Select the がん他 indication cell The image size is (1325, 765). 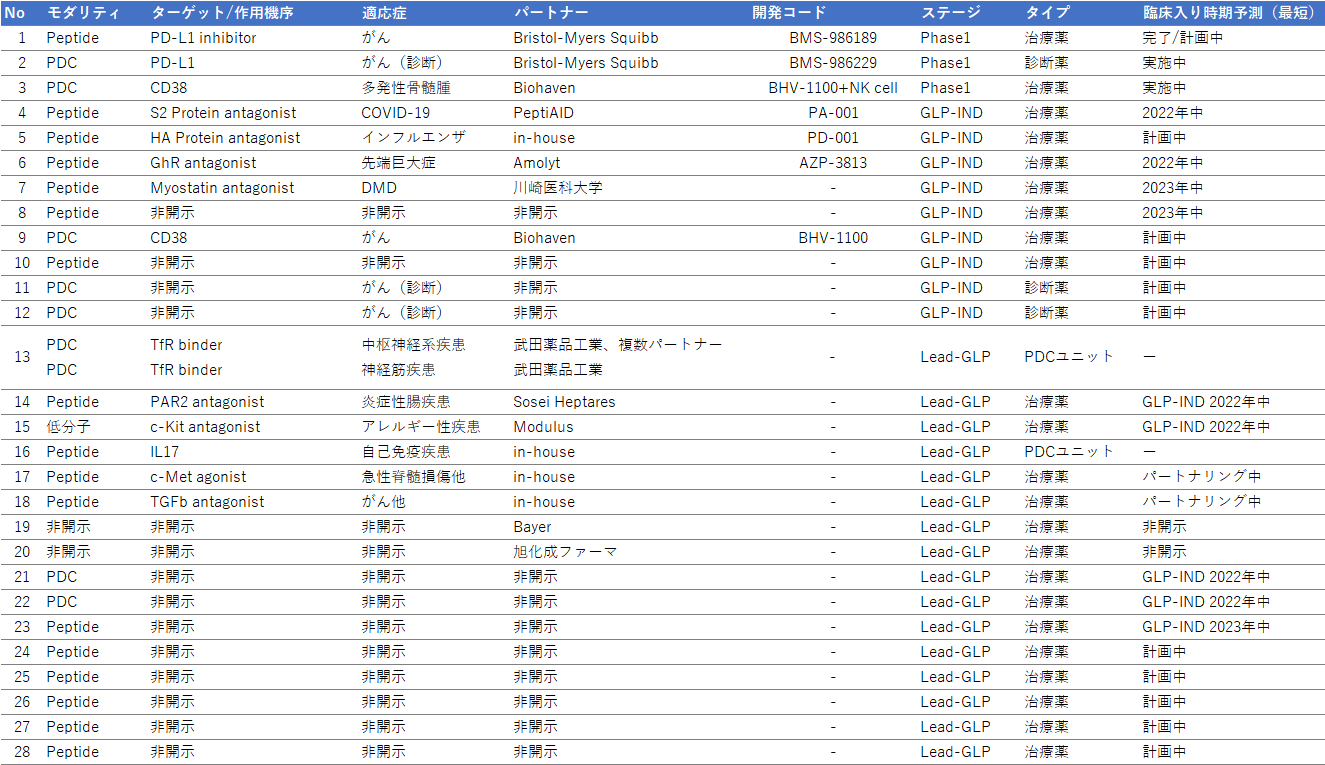[383, 502]
